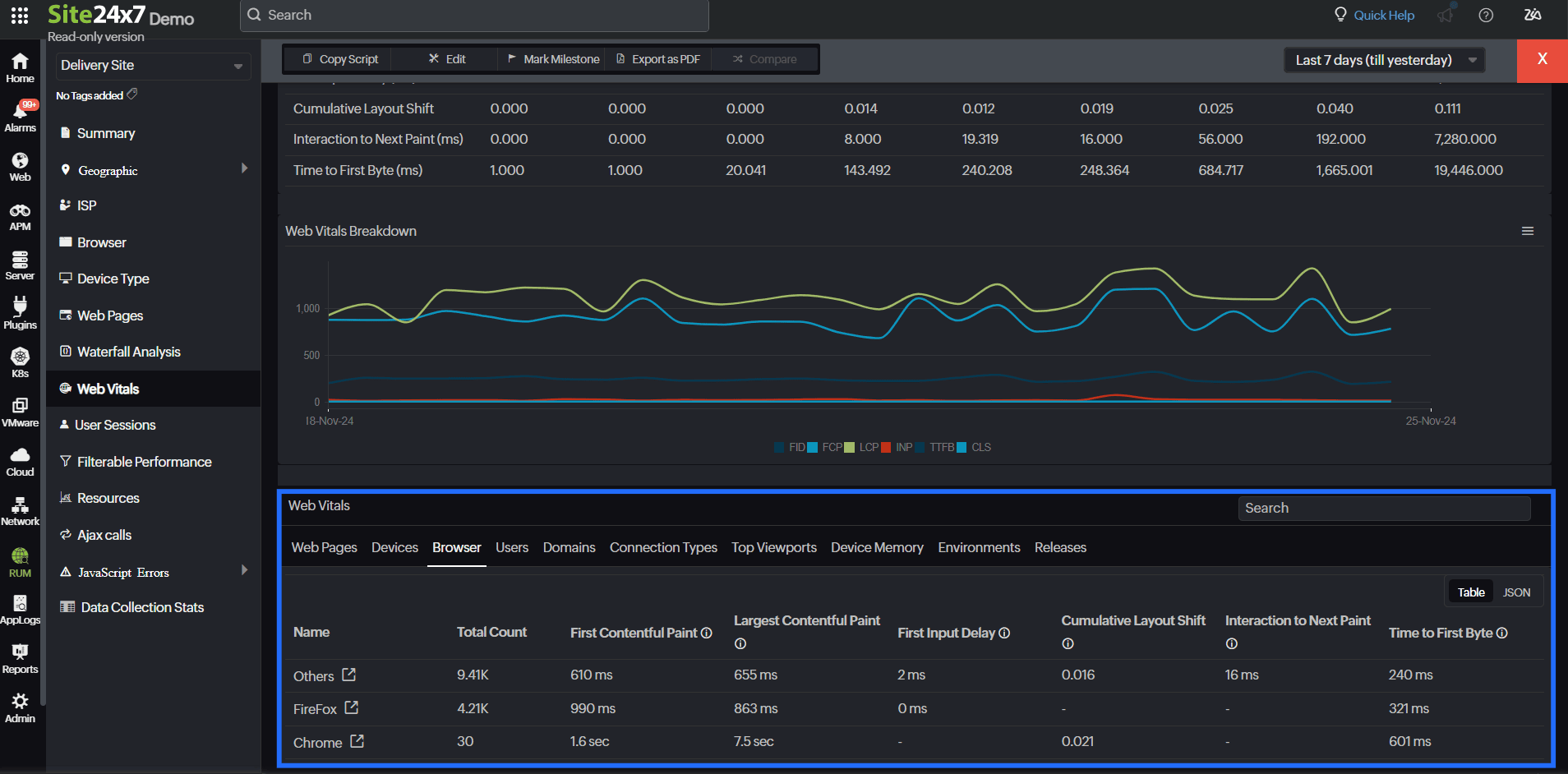Select Waterfall Analysis in the sidebar

pyautogui.click(x=128, y=352)
